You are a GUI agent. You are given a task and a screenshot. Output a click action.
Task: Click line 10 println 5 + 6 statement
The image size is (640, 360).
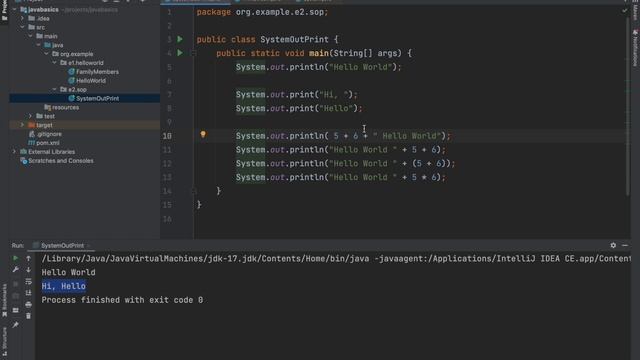pos(343,136)
